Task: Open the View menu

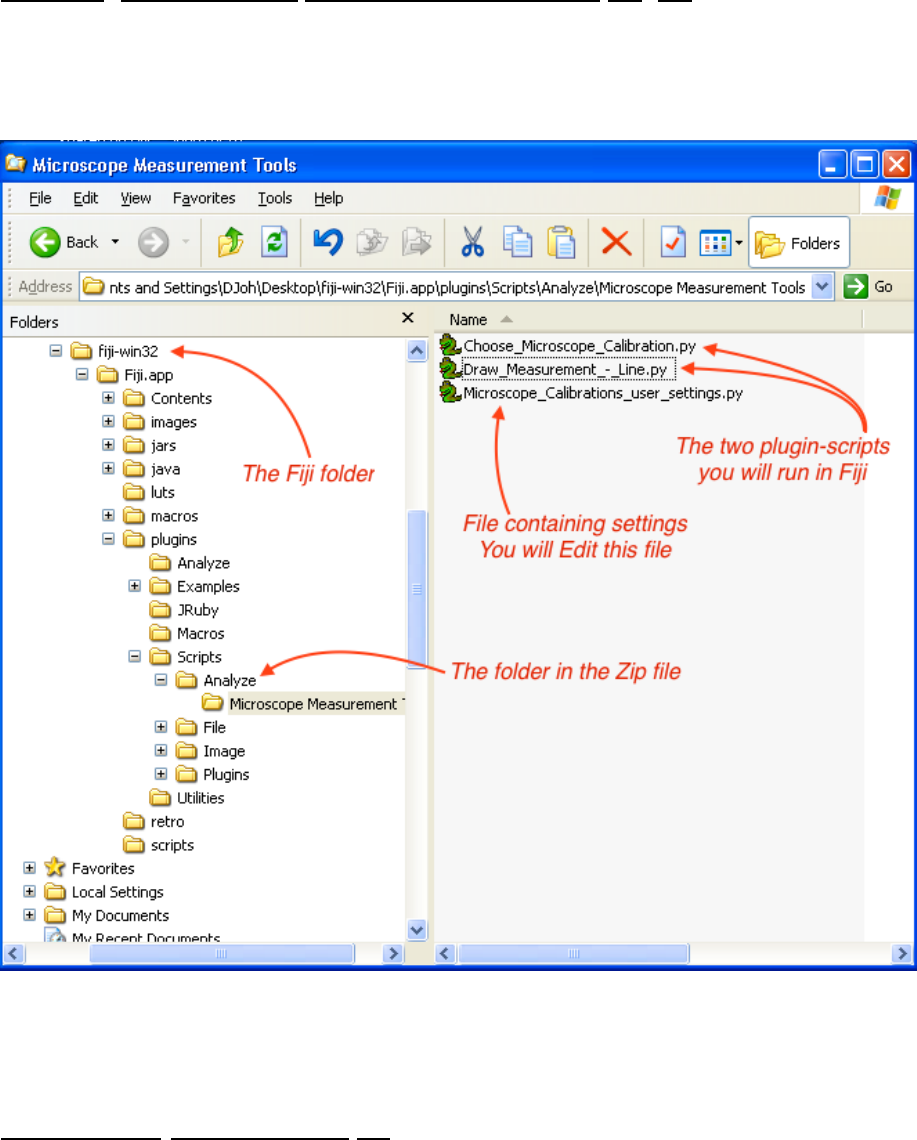Action: pos(135,198)
